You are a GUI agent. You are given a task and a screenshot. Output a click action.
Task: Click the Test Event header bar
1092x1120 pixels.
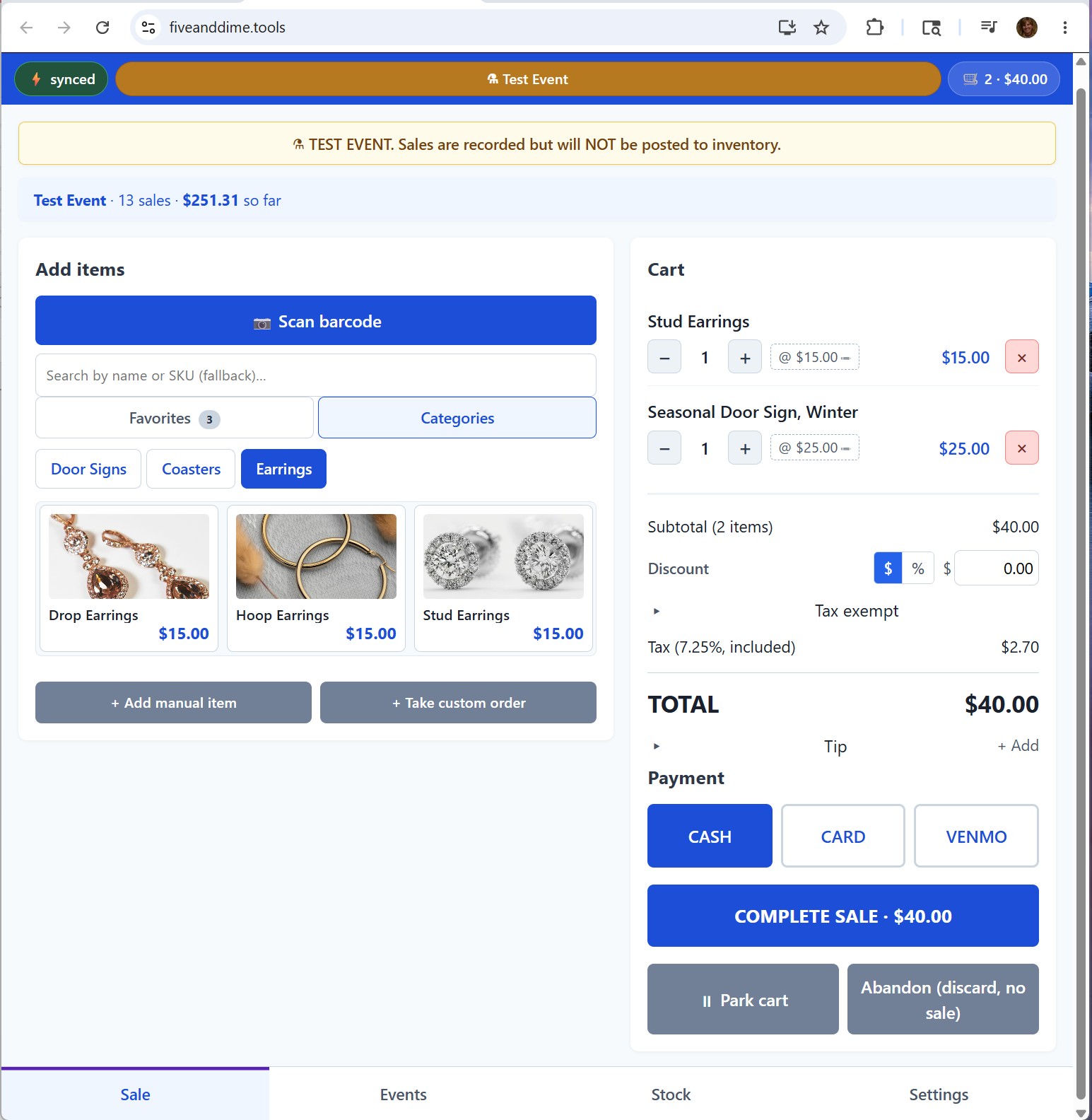tap(528, 79)
